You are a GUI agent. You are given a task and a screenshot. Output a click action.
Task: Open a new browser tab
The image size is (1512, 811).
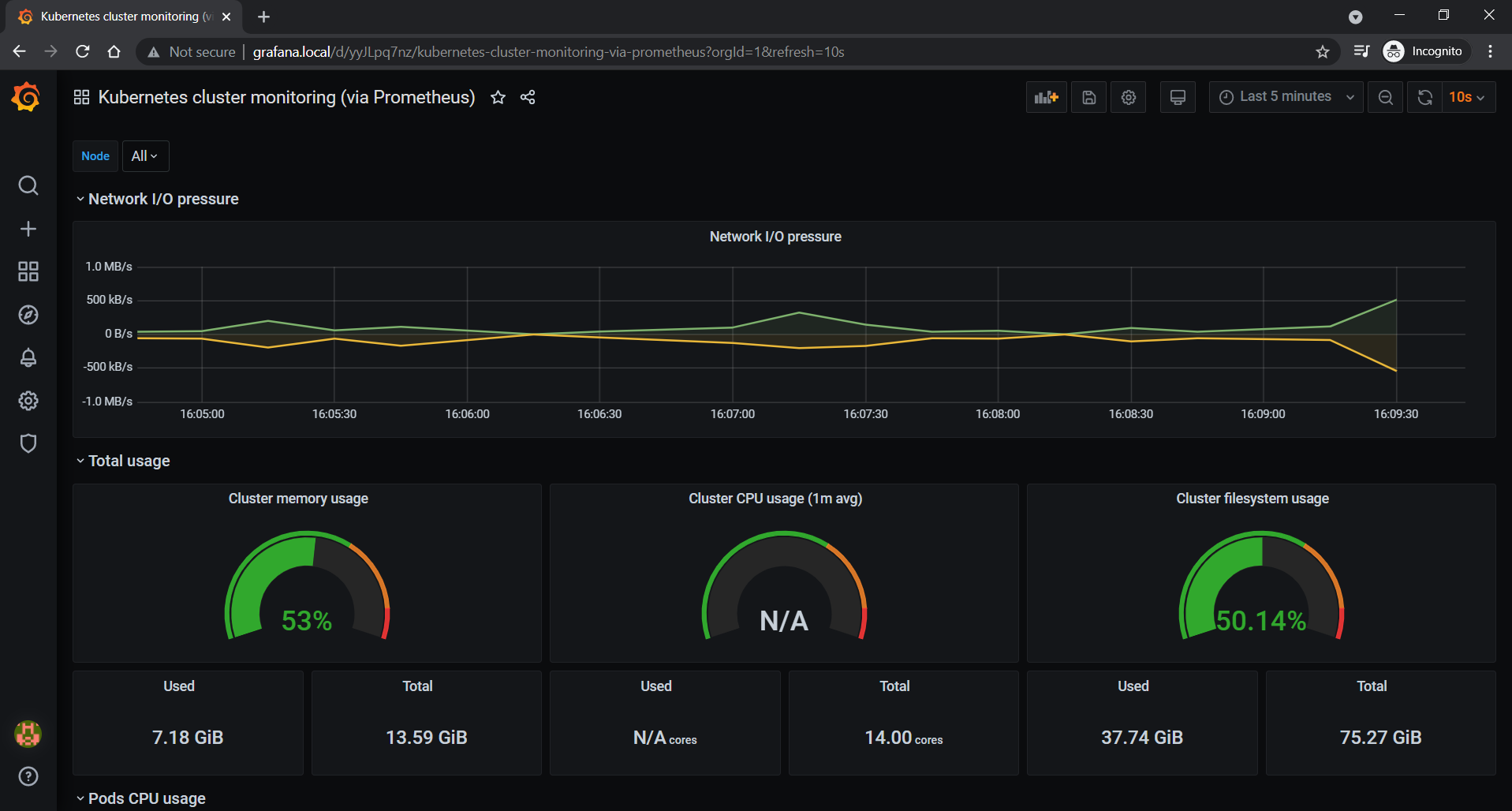tap(263, 17)
